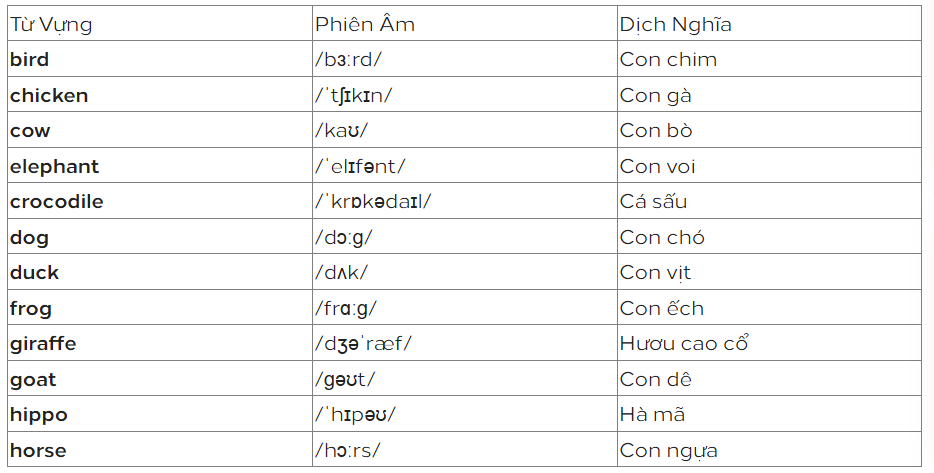Select the translation "Cá sấu"
The width and height of the screenshot is (934, 473).
653,202
